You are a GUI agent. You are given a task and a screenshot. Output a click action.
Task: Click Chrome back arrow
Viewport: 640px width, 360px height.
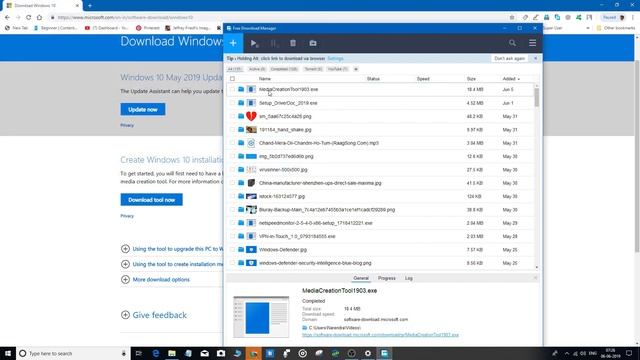[7, 18]
